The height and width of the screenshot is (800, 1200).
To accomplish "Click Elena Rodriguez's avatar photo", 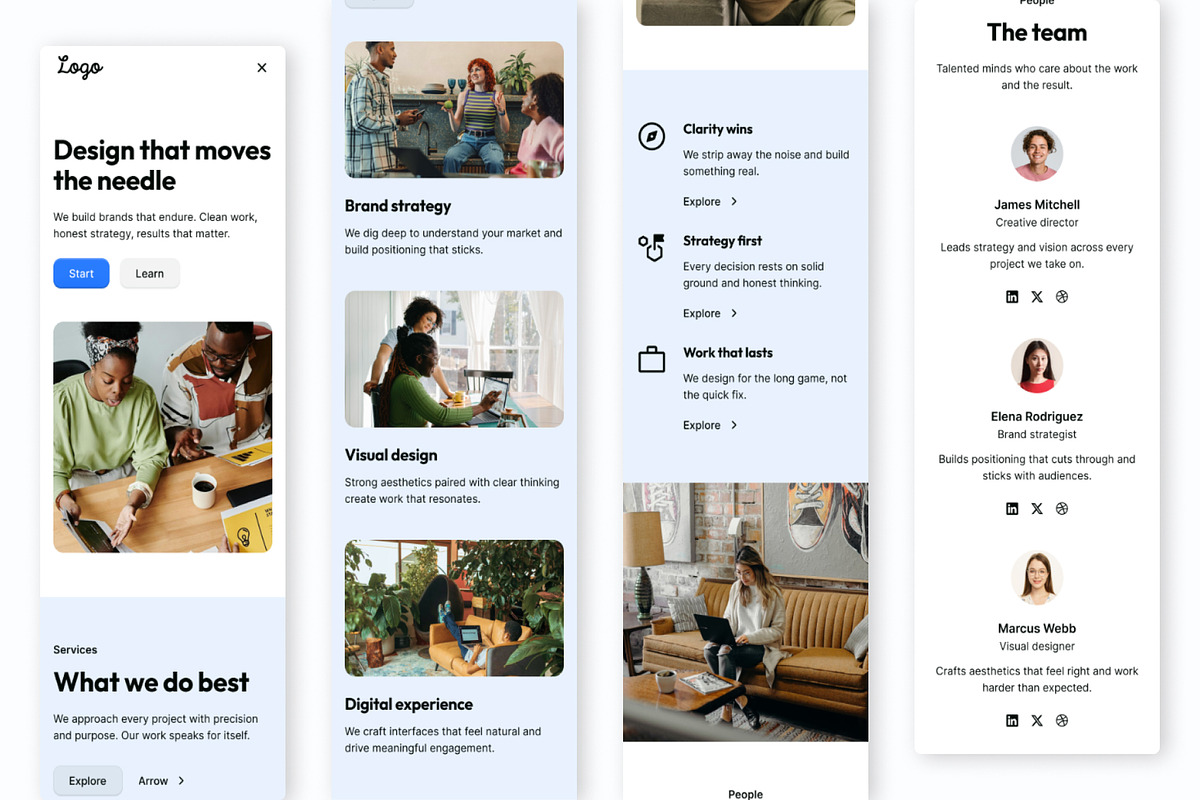I will click(1037, 366).
